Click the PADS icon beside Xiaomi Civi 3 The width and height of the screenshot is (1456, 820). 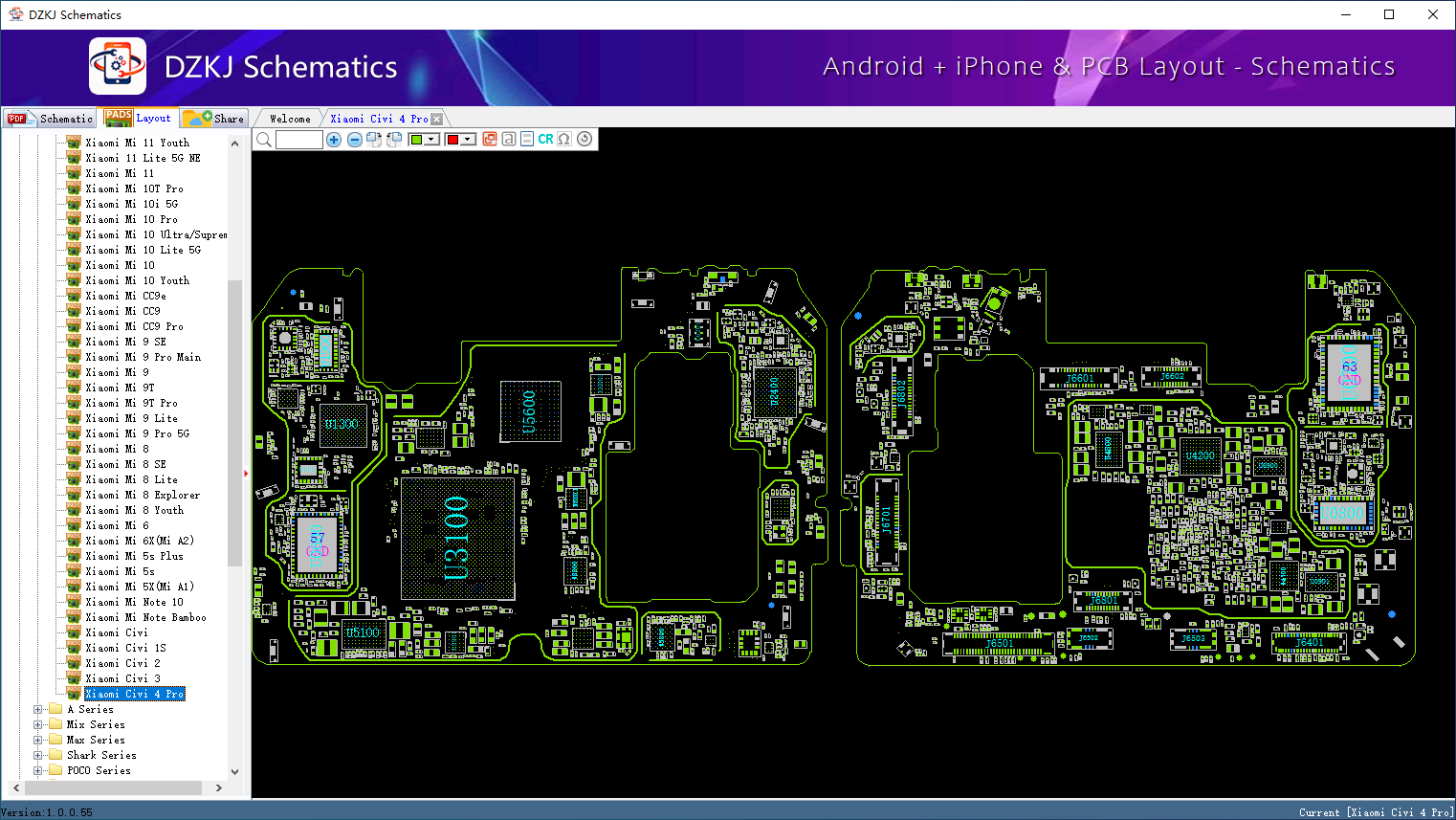point(74,678)
